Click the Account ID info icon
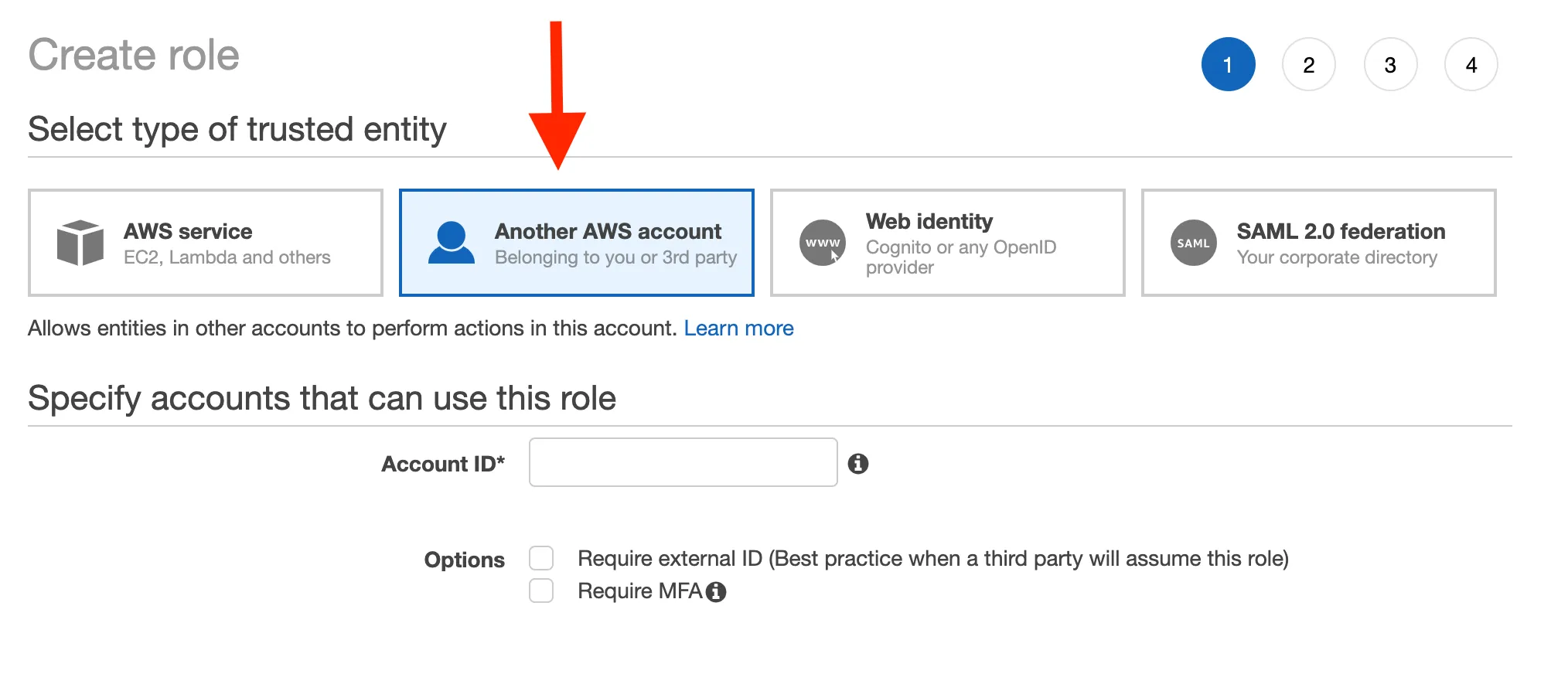This screenshot has width=1568, height=691. click(858, 464)
